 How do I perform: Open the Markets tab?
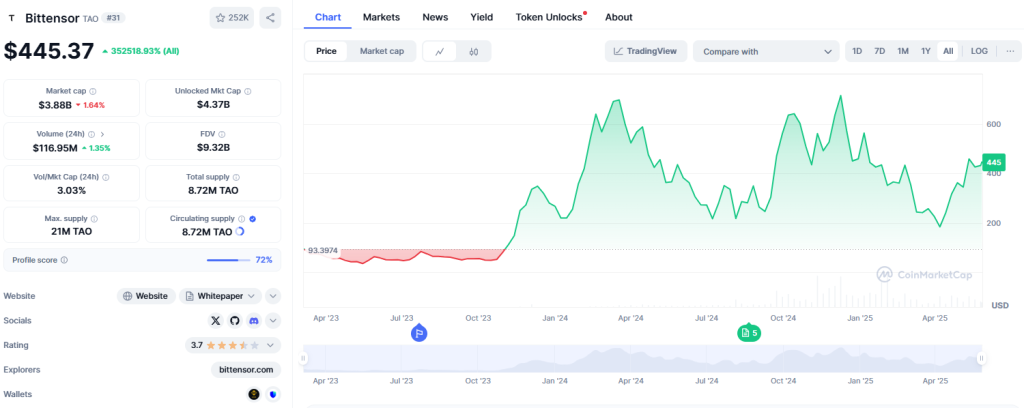click(x=381, y=17)
